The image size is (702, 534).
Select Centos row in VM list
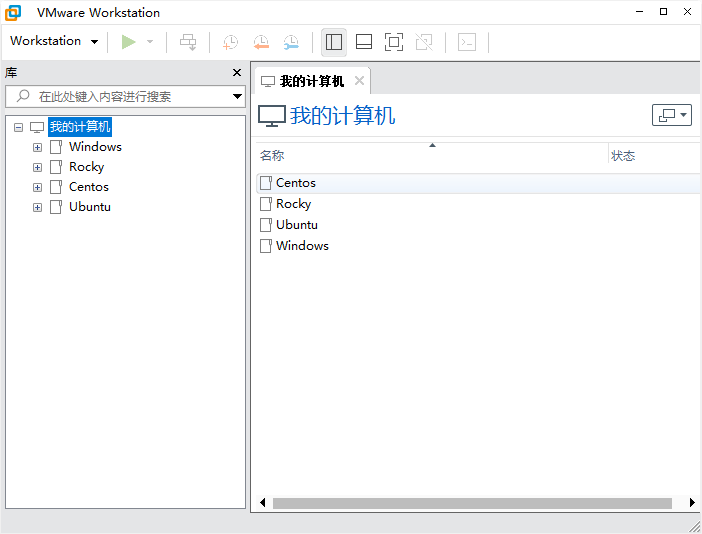478,183
